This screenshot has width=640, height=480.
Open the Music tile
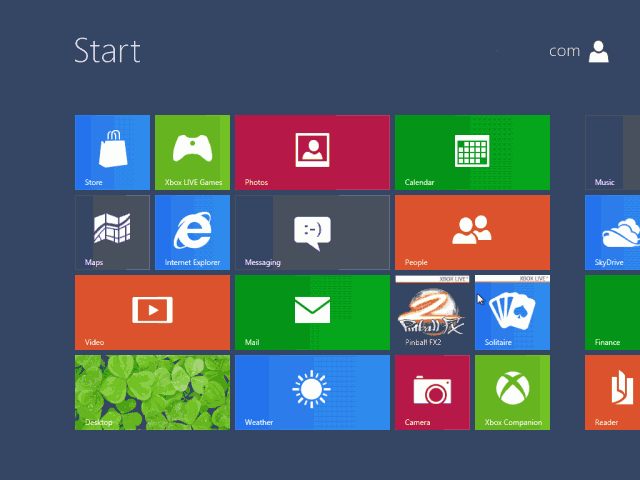(x=612, y=152)
